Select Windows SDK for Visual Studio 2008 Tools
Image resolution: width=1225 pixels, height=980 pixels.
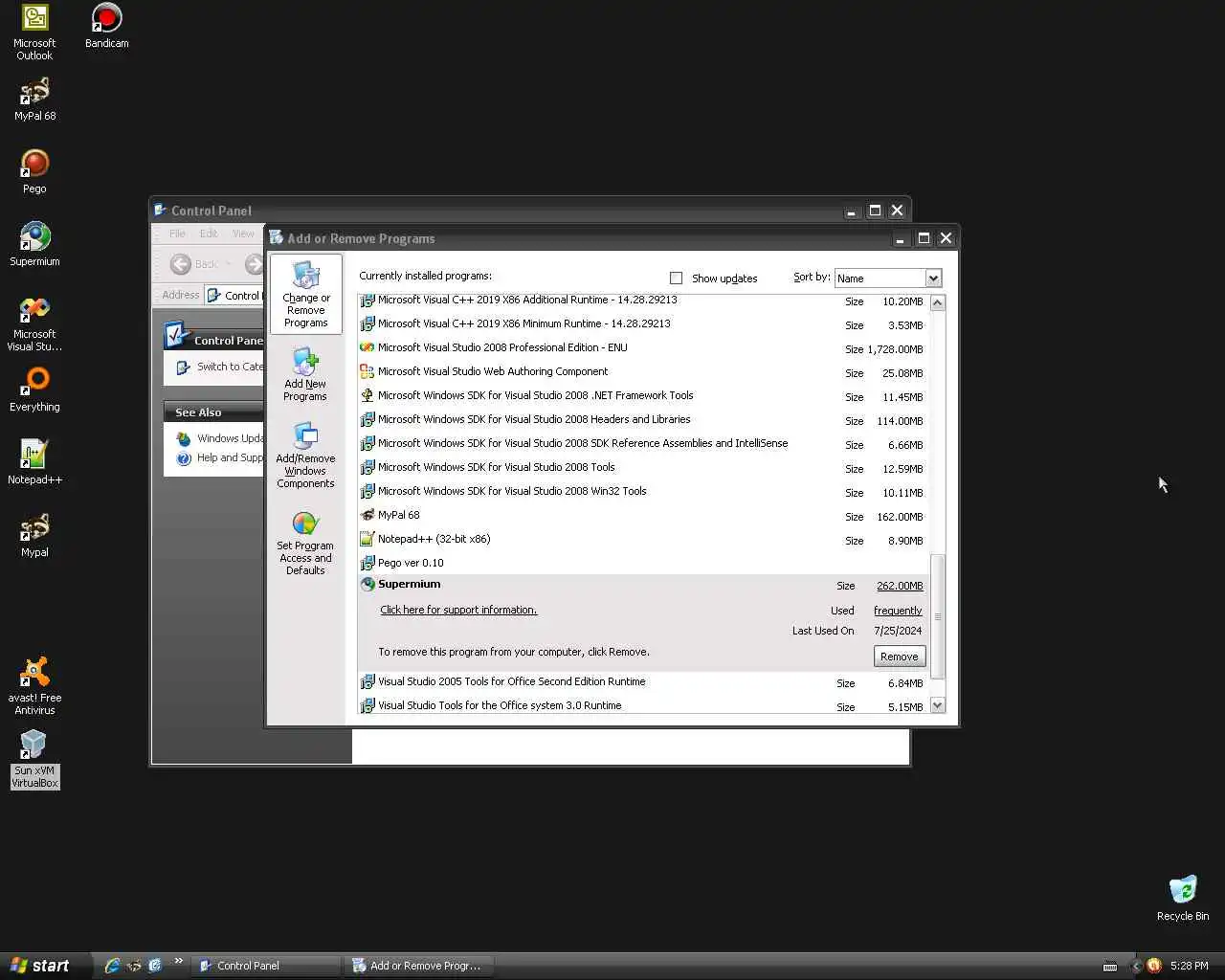coord(641,467)
